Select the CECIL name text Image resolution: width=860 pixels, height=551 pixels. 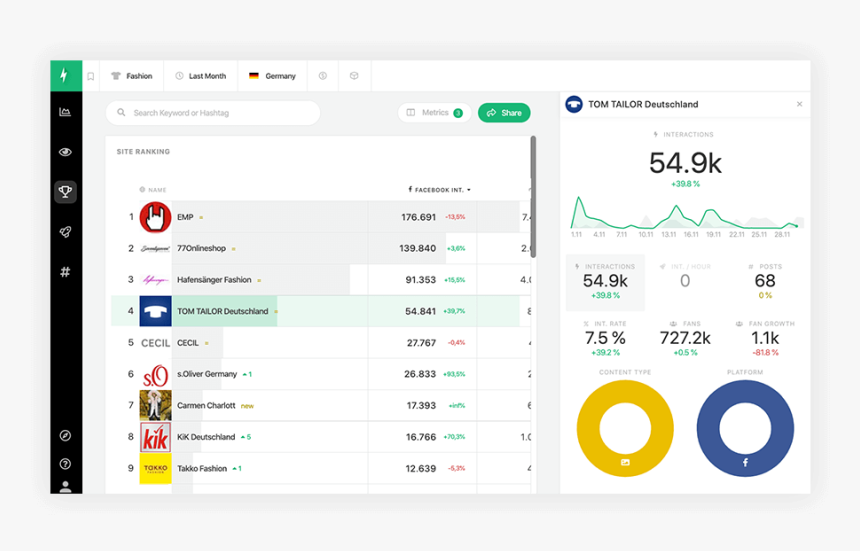pyautogui.click(x=188, y=343)
